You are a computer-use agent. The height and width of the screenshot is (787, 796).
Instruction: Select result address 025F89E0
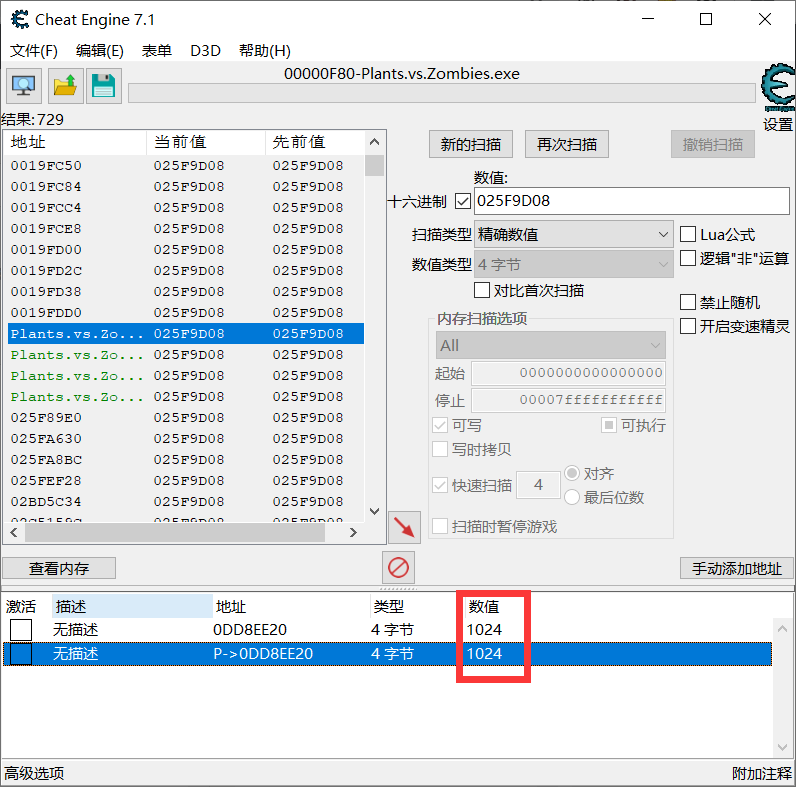point(46,417)
